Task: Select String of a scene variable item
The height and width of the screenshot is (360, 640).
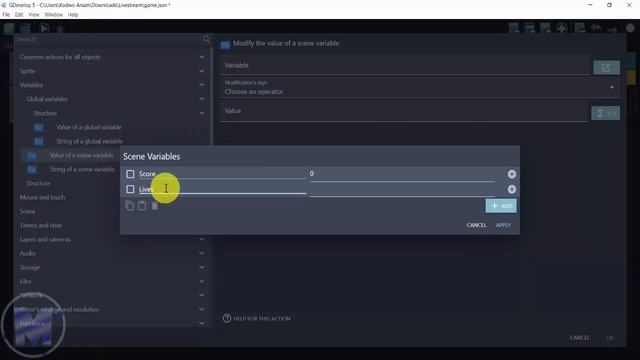Action: pos(82,169)
